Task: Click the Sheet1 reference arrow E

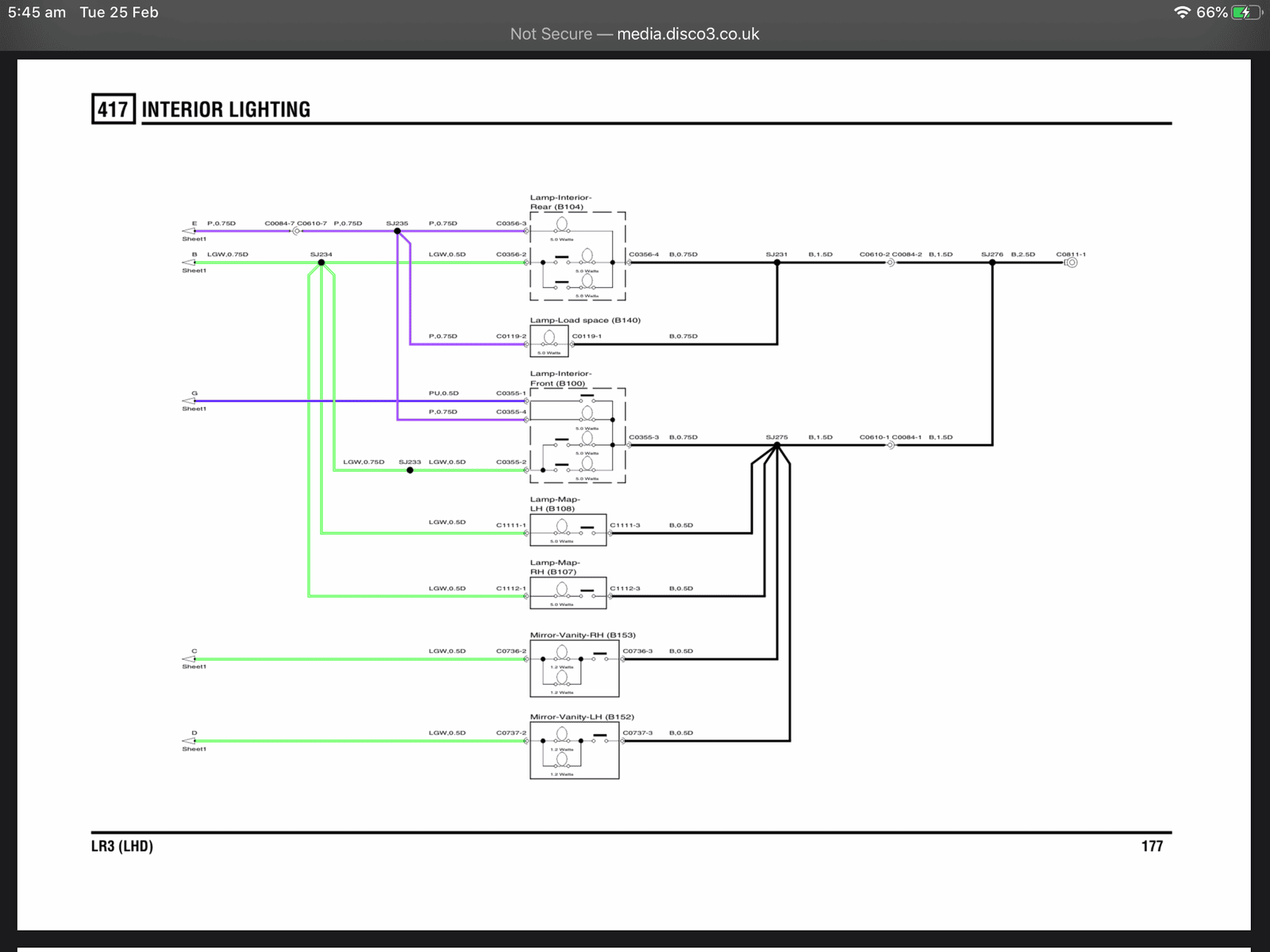Action: 189,231
